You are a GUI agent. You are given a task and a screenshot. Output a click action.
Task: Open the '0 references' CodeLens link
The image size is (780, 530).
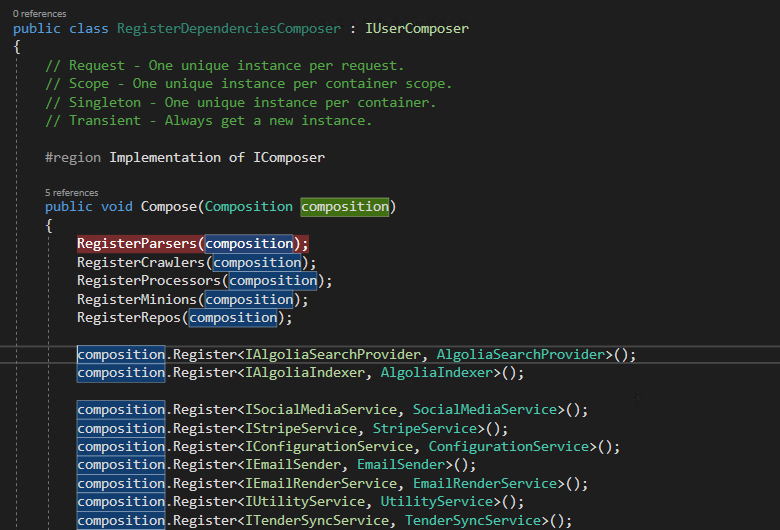40,14
